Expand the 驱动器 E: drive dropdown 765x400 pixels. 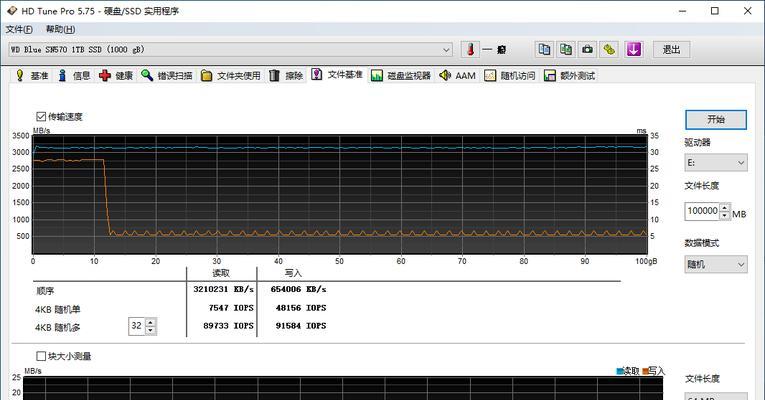[716, 162]
